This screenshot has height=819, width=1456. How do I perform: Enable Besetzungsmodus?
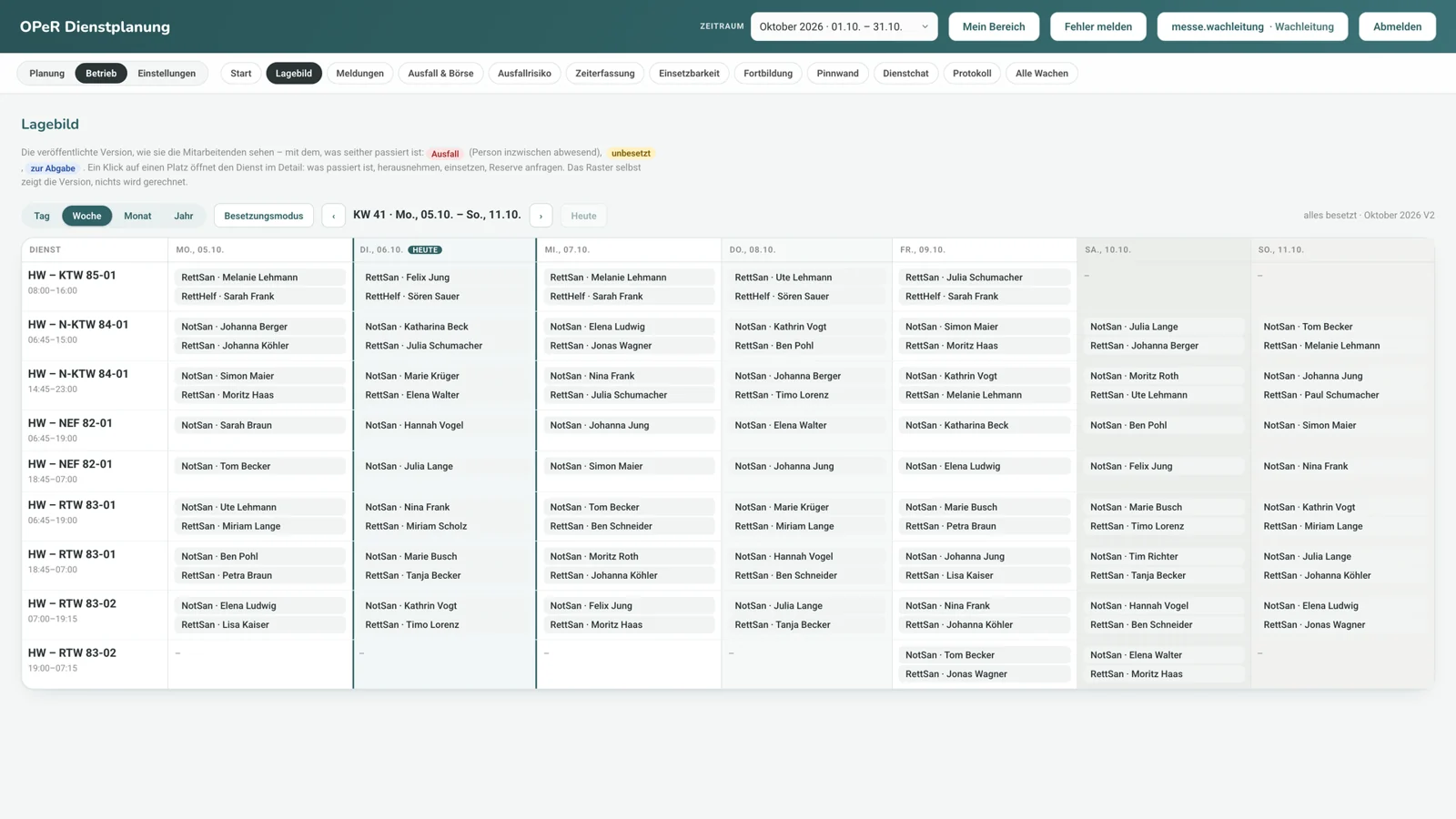(x=264, y=216)
